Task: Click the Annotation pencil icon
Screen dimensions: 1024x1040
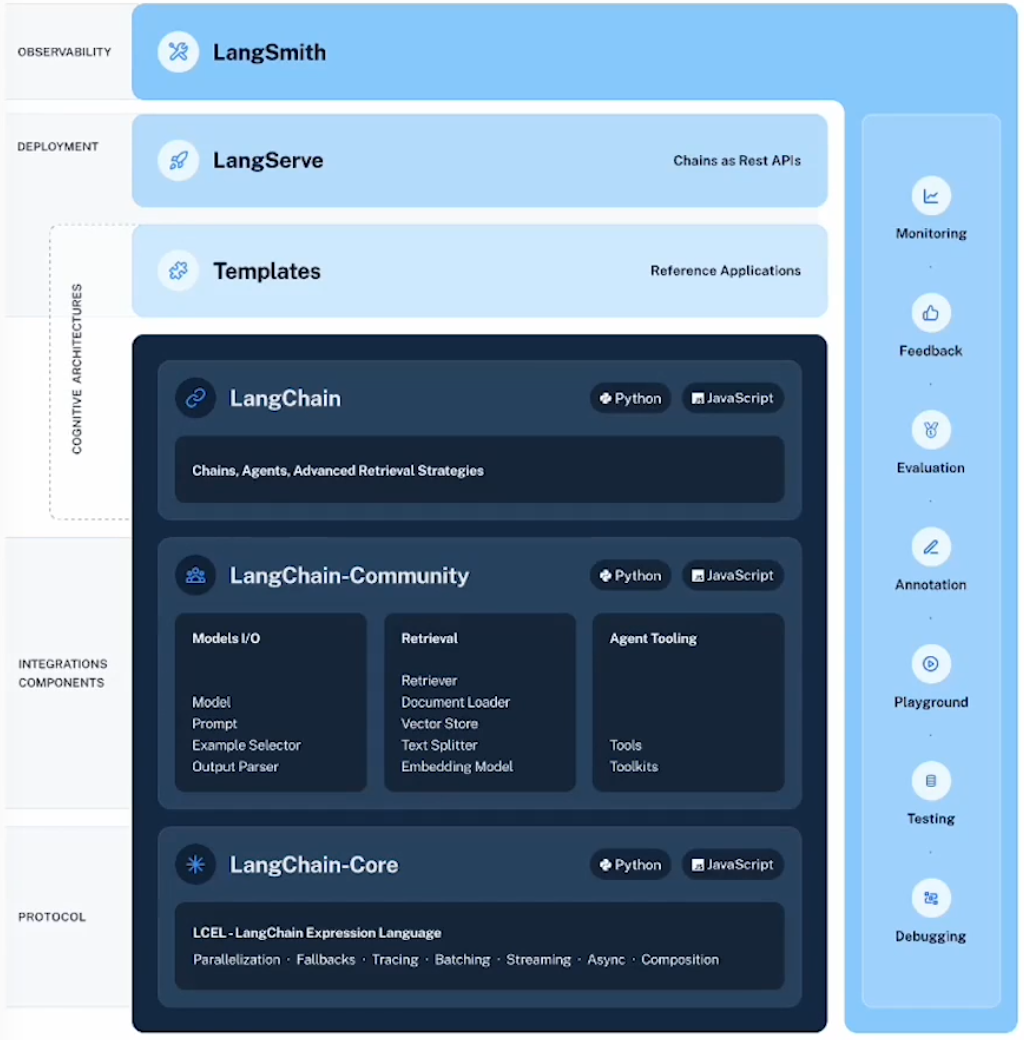Action: coord(930,547)
